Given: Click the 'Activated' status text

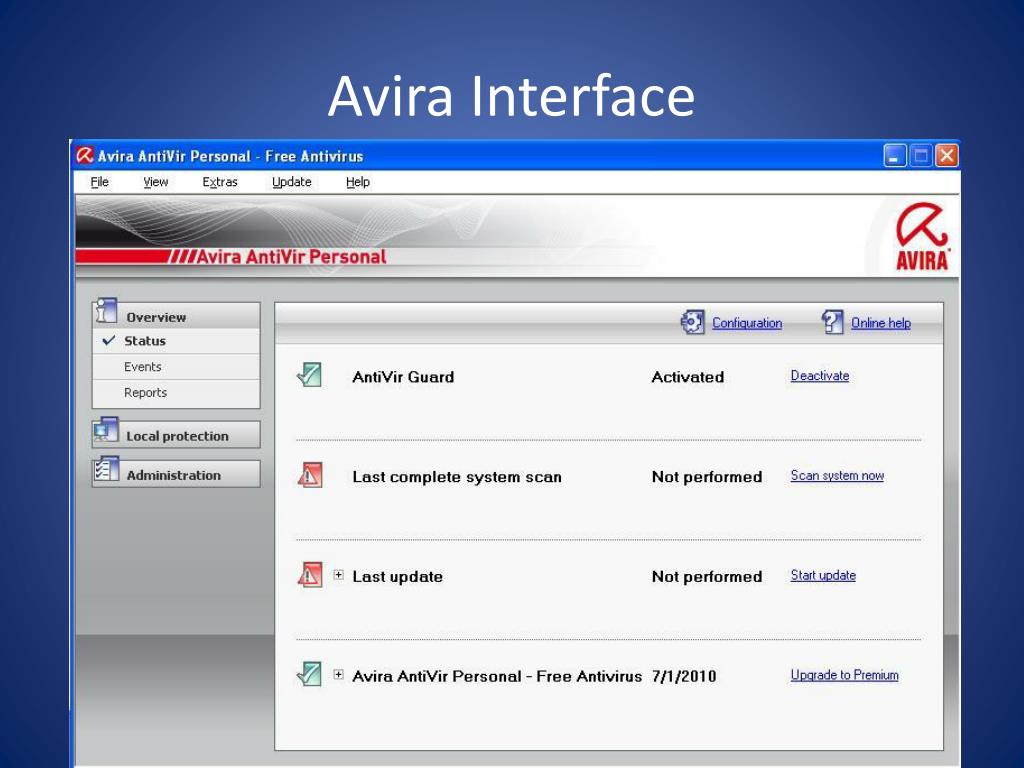Looking at the screenshot, I should [688, 377].
